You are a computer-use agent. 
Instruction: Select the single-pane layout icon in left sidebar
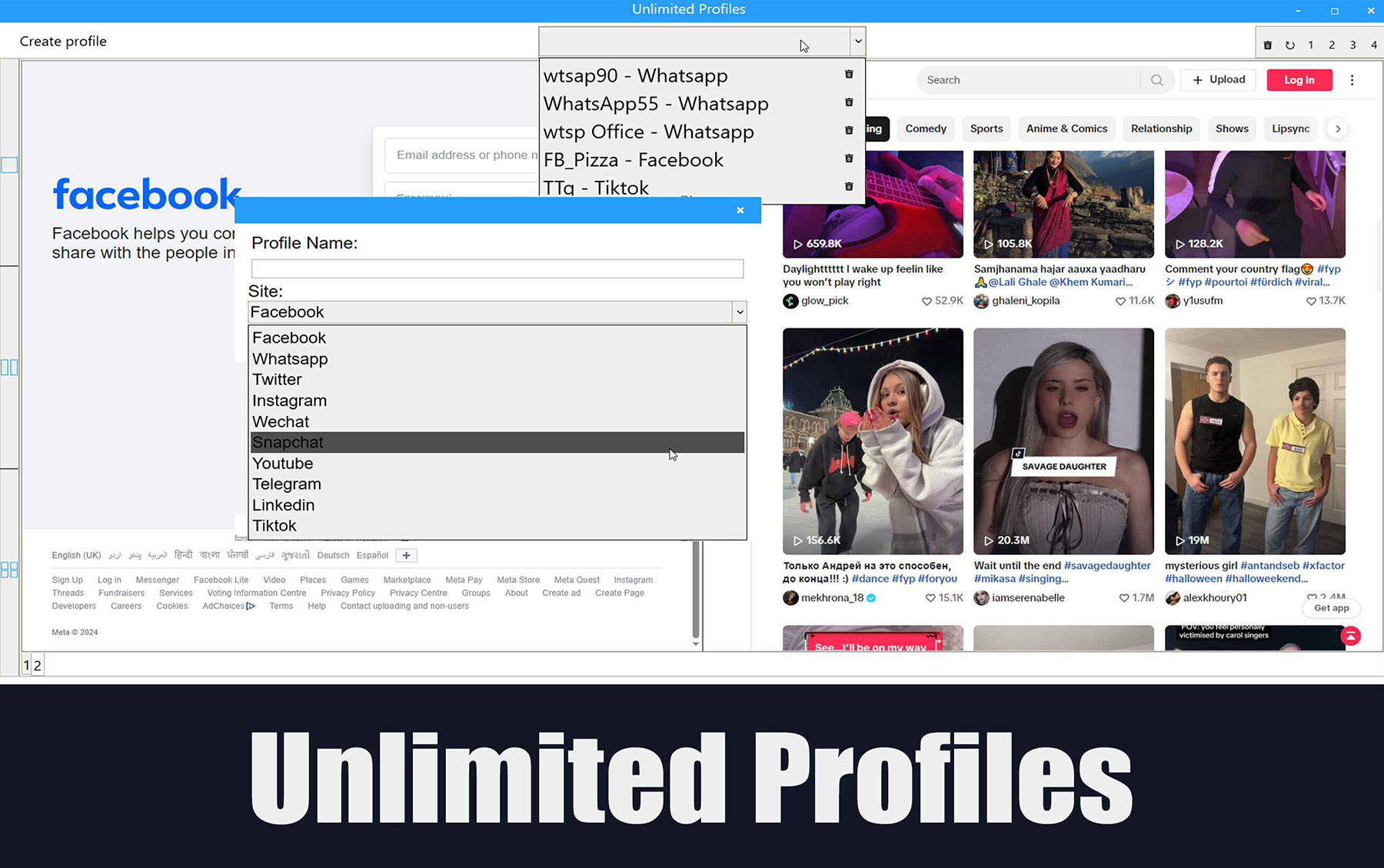tap(10, 164)
